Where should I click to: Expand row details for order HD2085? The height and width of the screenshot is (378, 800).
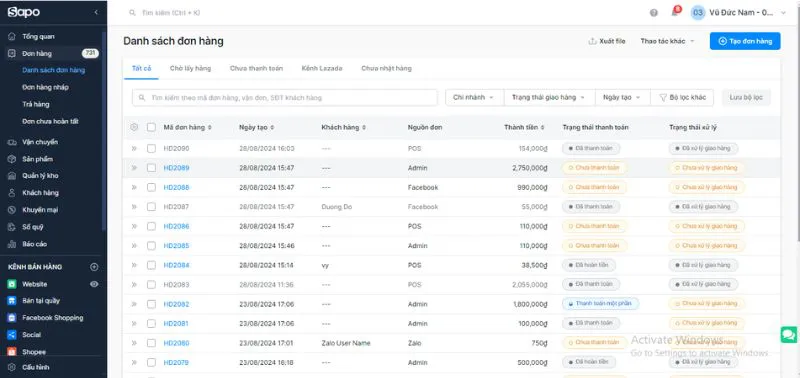pos(134,246)
